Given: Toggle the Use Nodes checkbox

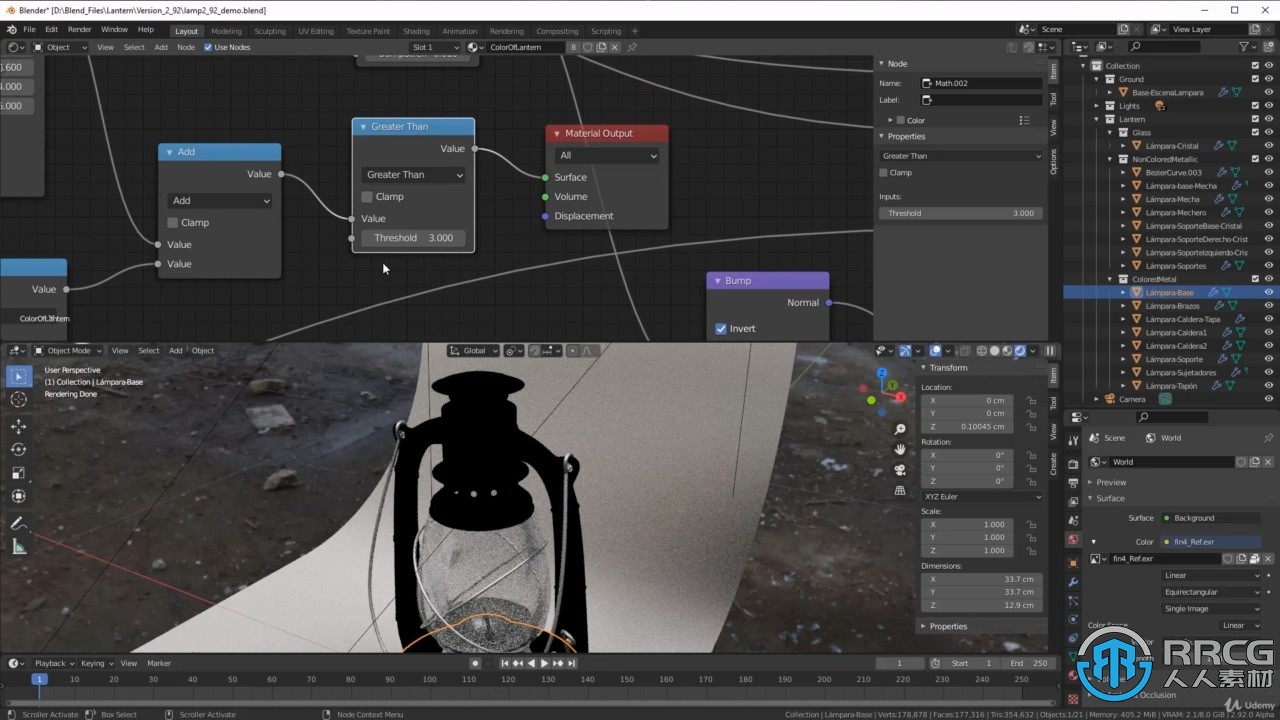Looking at the screenshot, I should pos(208,47).
